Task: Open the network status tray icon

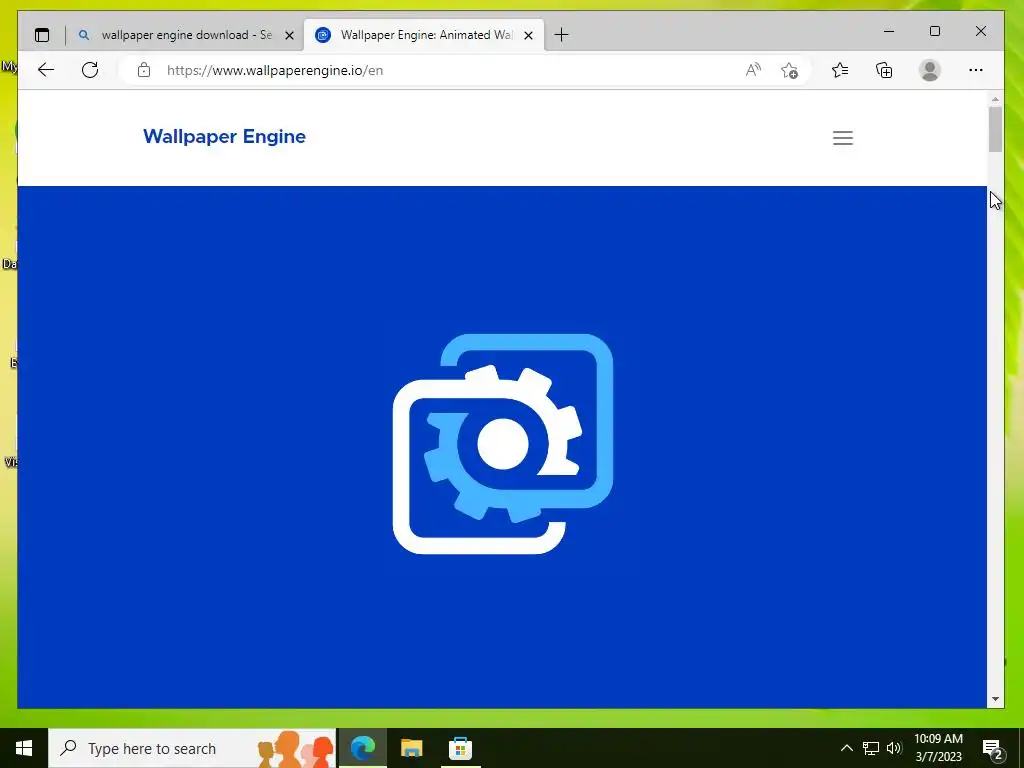Action: (x=871, y=748)
